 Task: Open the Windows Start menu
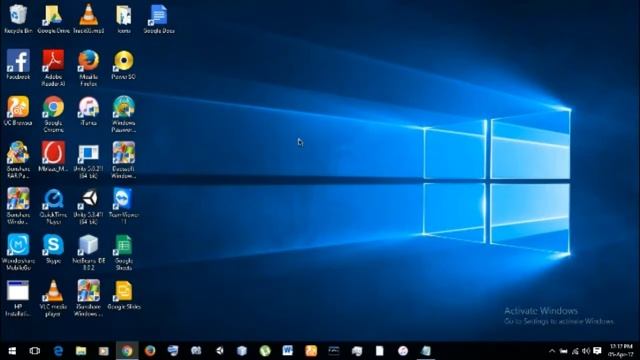pos(12,351)
